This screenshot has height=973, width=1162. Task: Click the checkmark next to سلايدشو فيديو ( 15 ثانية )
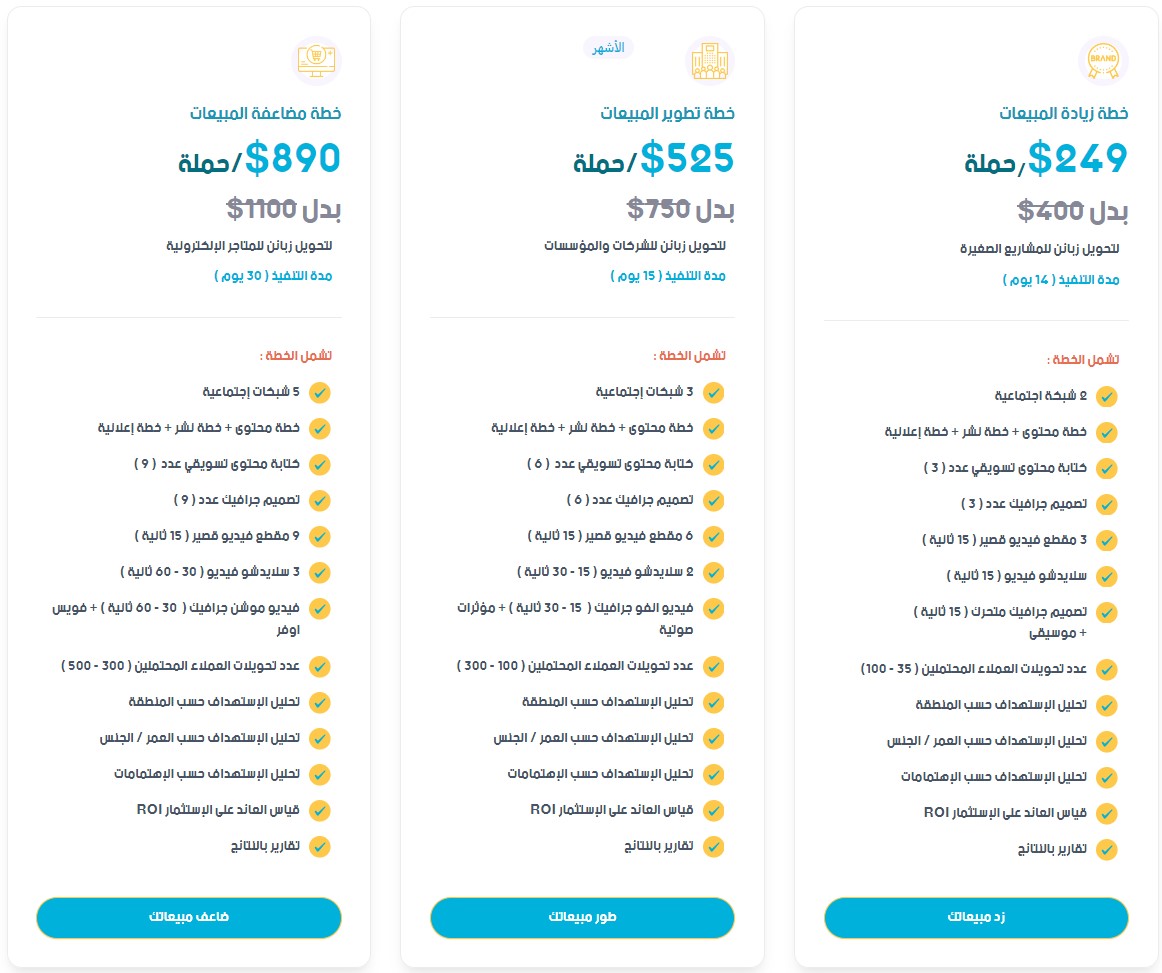pos(1107,576)
